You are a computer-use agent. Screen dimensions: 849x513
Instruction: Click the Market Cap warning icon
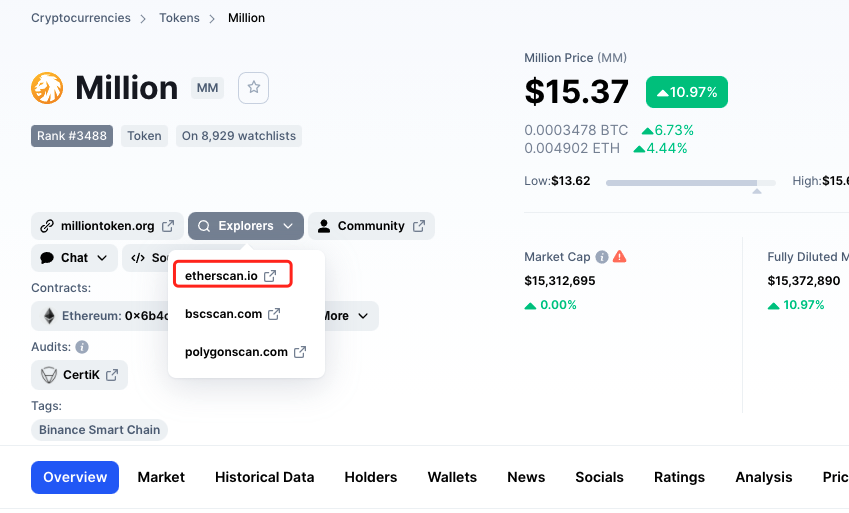pyautogui.click(x=620, y=257)
